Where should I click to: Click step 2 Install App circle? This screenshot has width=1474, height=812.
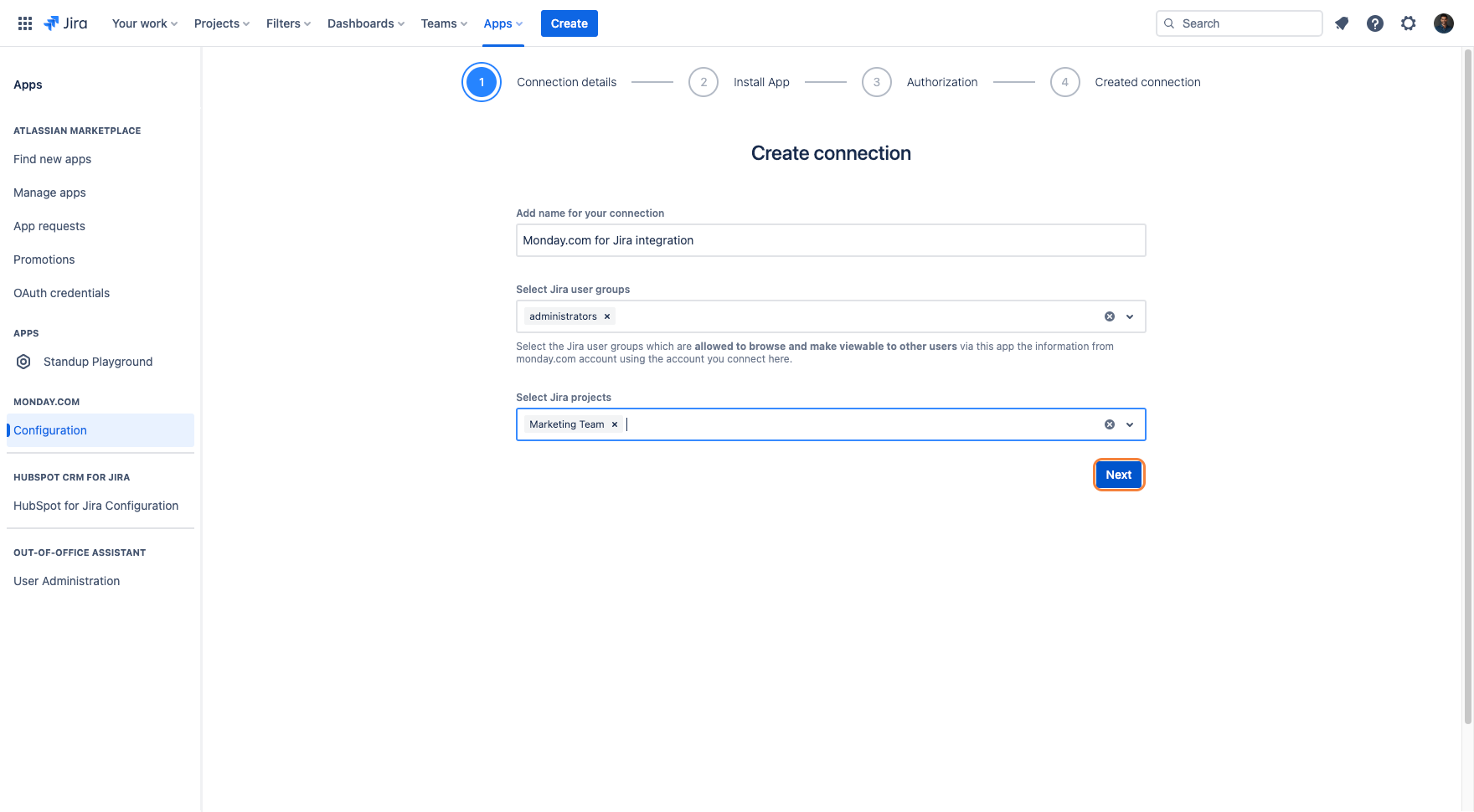tap(703, 82)
